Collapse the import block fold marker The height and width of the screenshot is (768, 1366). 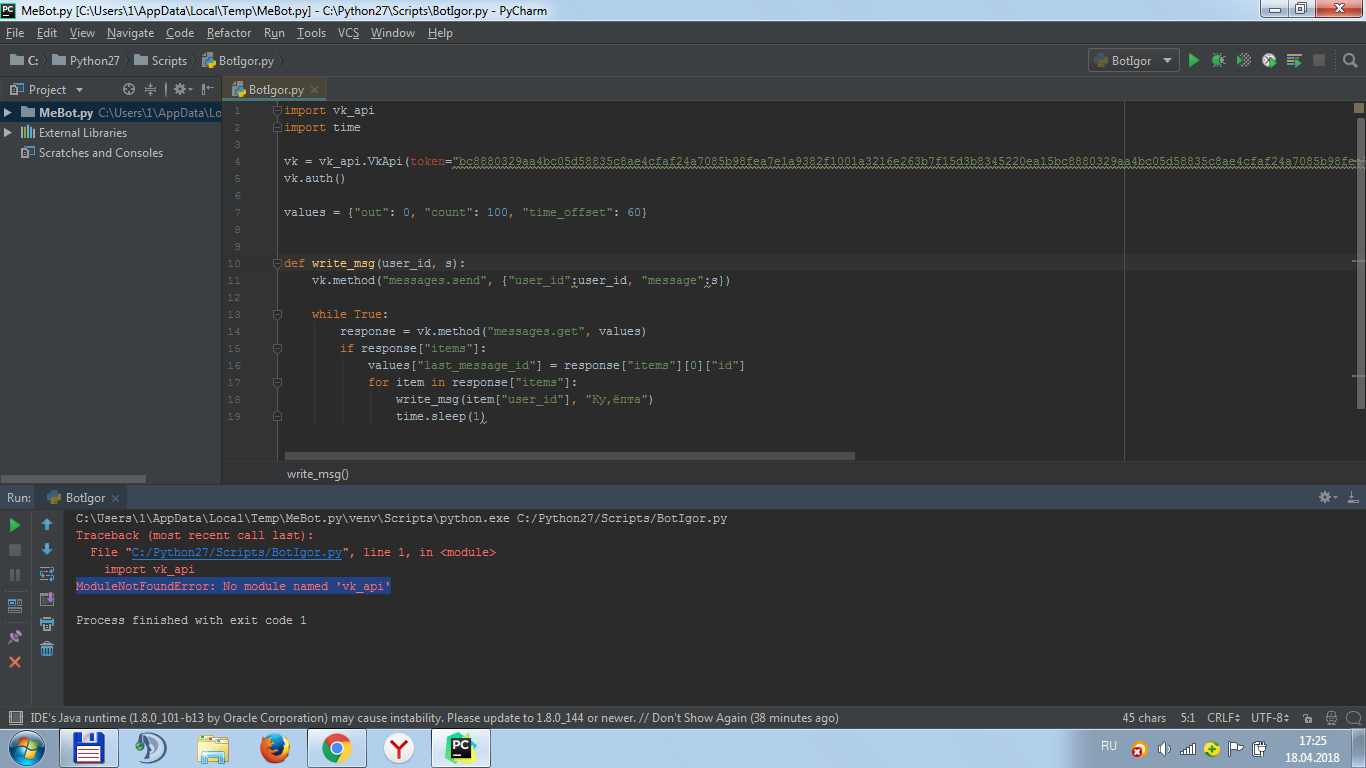(x=278, y=111)
